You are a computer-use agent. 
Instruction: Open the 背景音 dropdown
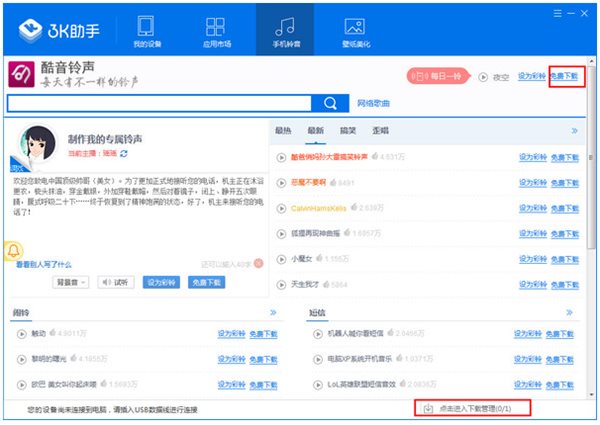click(70, 282)
